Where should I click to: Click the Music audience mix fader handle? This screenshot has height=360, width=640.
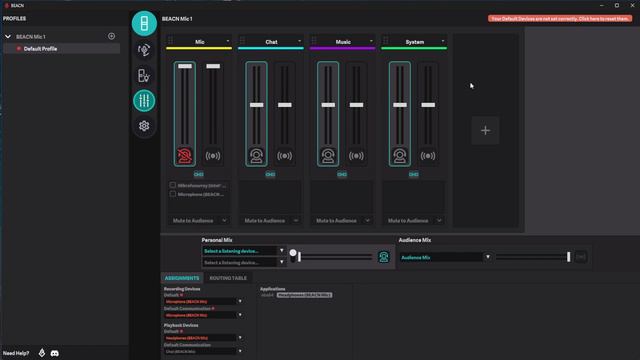point(356,105)
